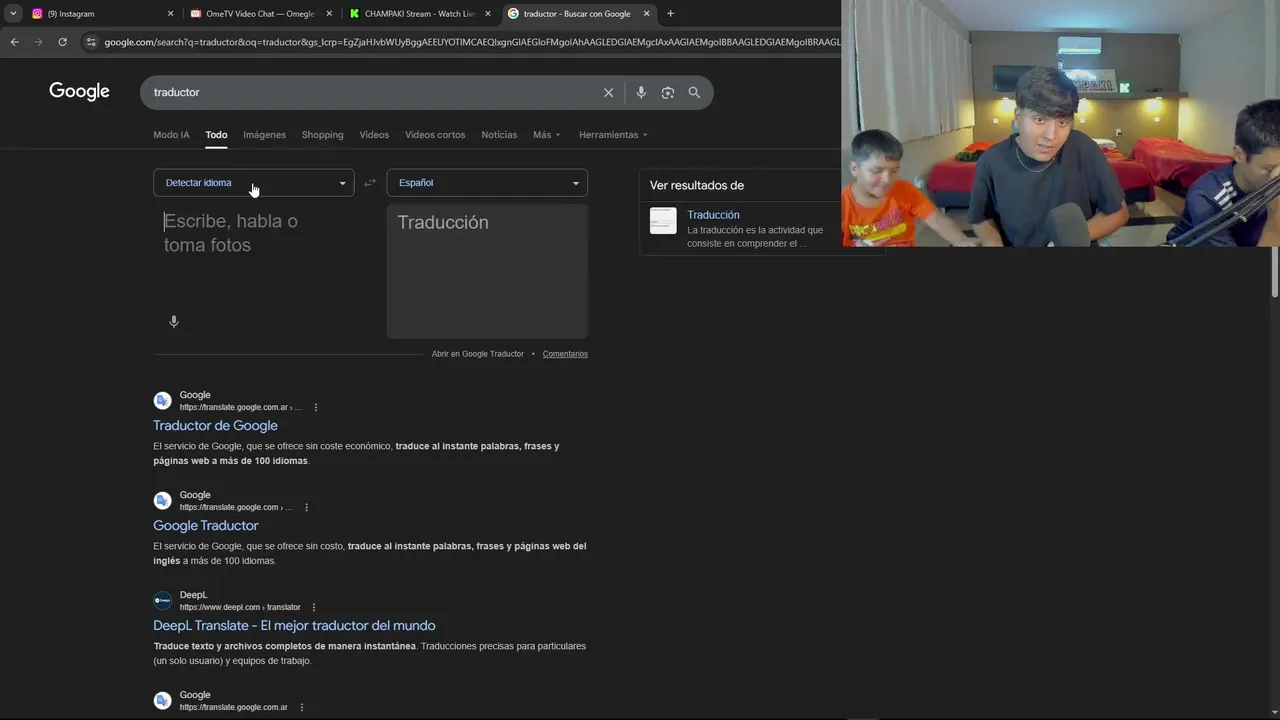Expand the Herramientas dropdown
This screenshot has height=720, width=1280.
tap(613, 135)
